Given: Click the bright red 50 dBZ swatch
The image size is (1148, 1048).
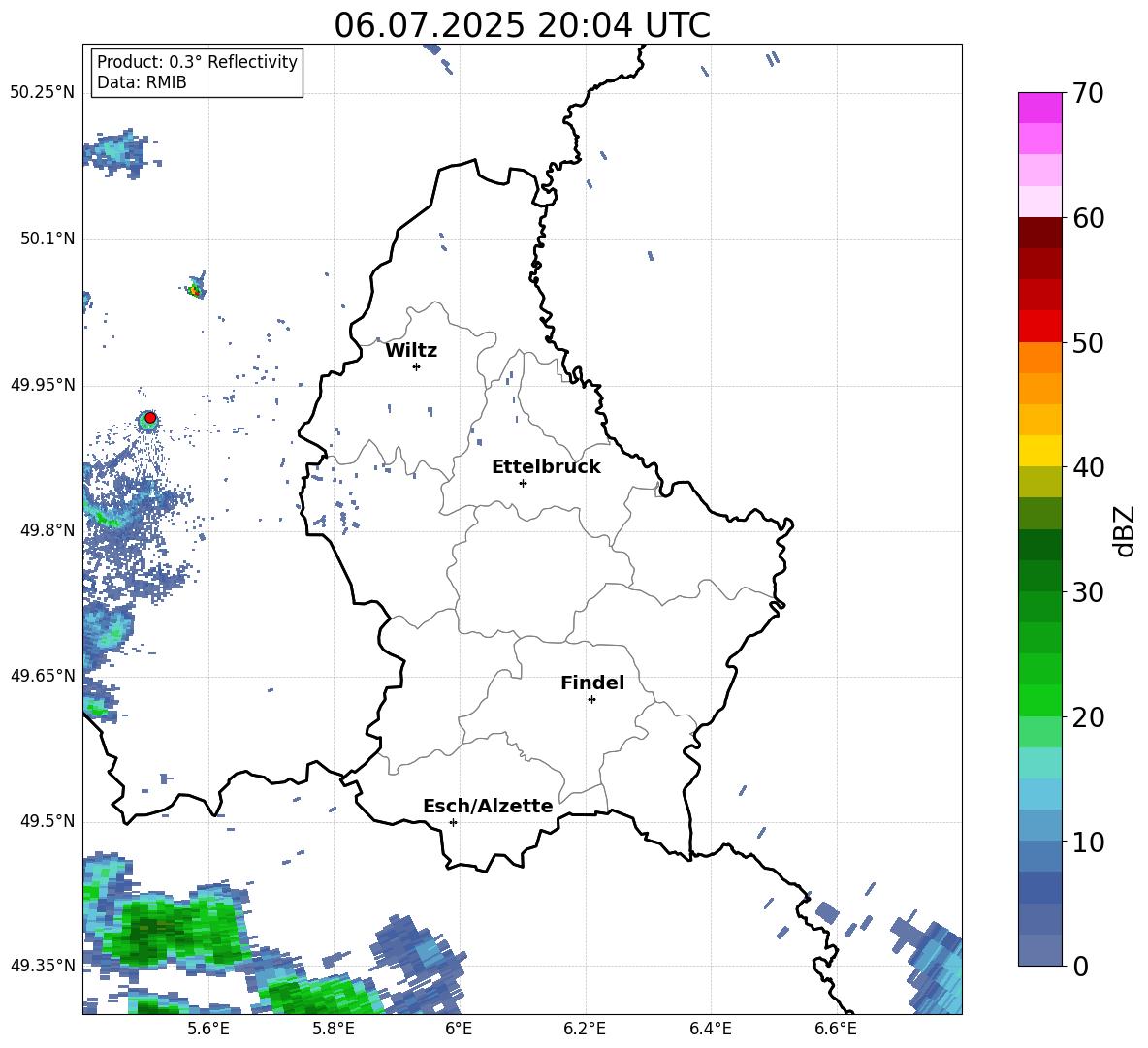Looking at the screenshot, I should (x=1039, y=327).
